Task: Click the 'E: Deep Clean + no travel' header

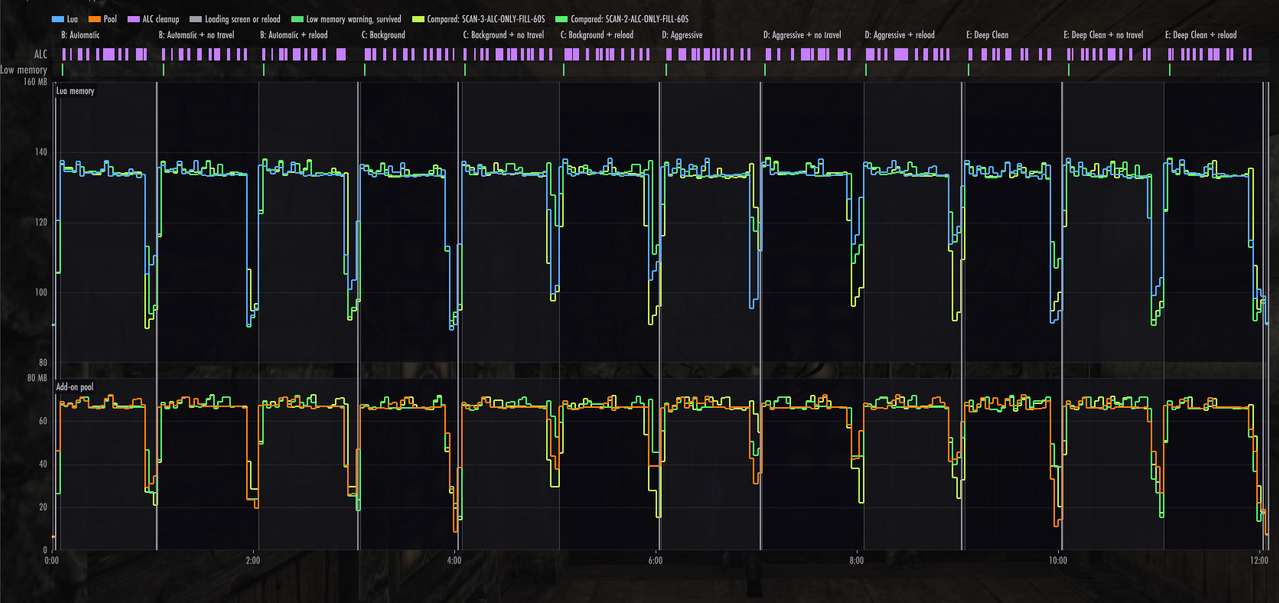Action: point(1104,35)
